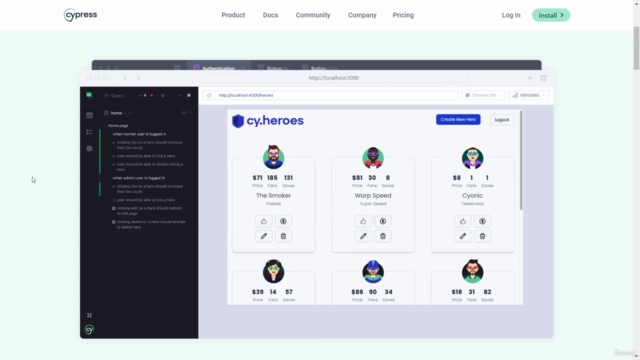Viewport: 640px width, 360px height.
Task: Click the cy.heroes shield logo
Action: pyautogui.click(x=238, y=121)
